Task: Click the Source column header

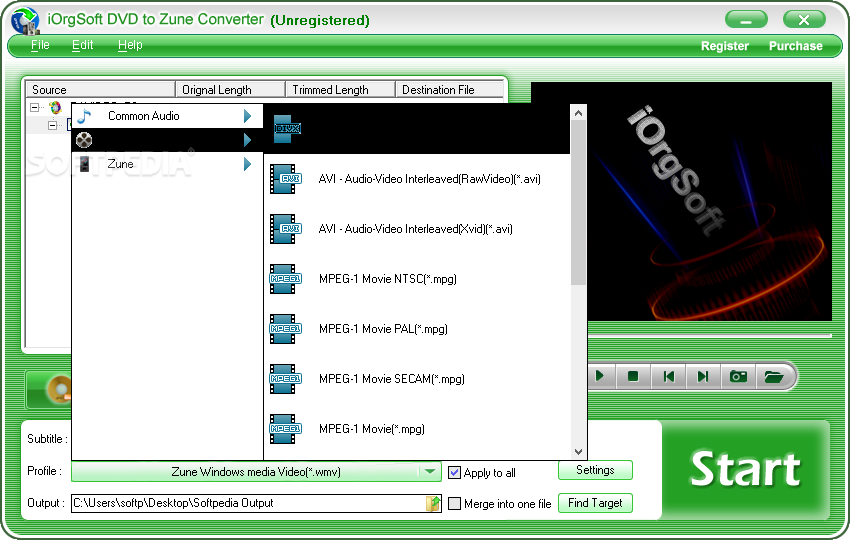Action: (x=100, y=89)
